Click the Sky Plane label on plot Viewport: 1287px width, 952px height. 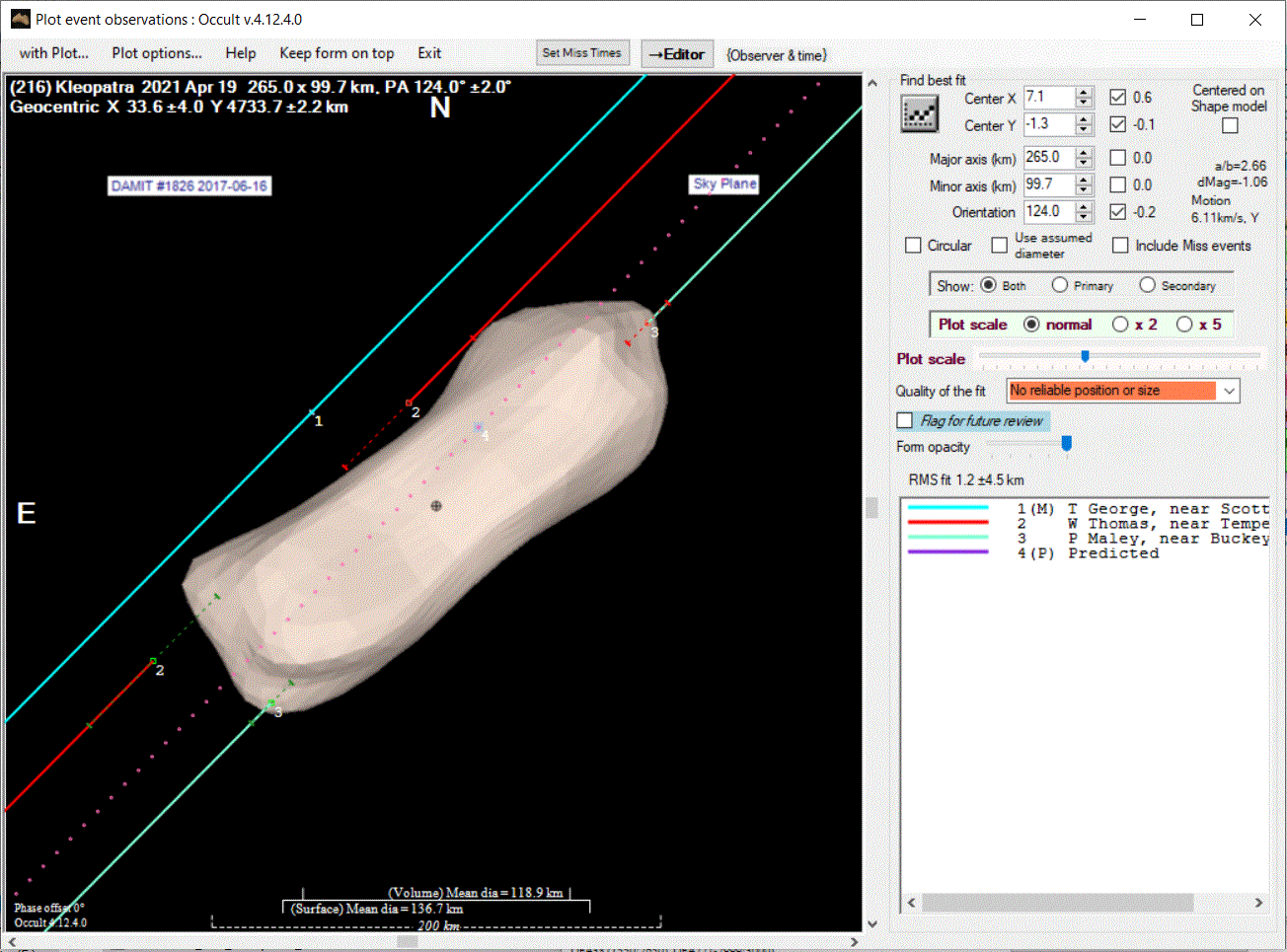(x=724, y=183)
